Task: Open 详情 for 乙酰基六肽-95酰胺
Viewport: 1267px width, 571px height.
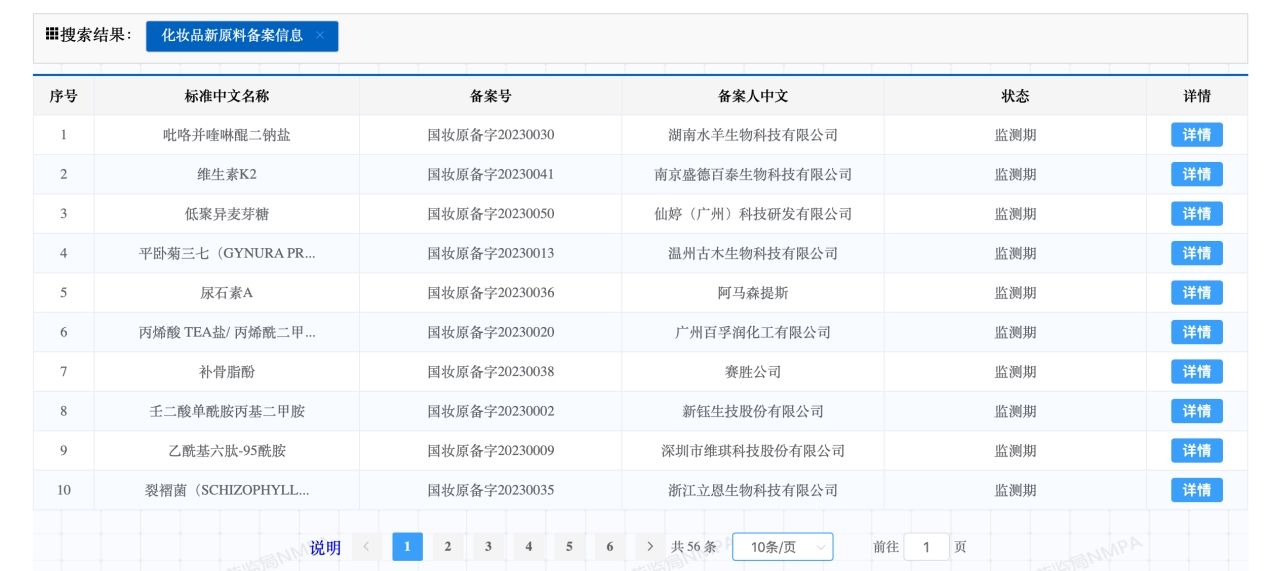Action: click(1196, 451)
